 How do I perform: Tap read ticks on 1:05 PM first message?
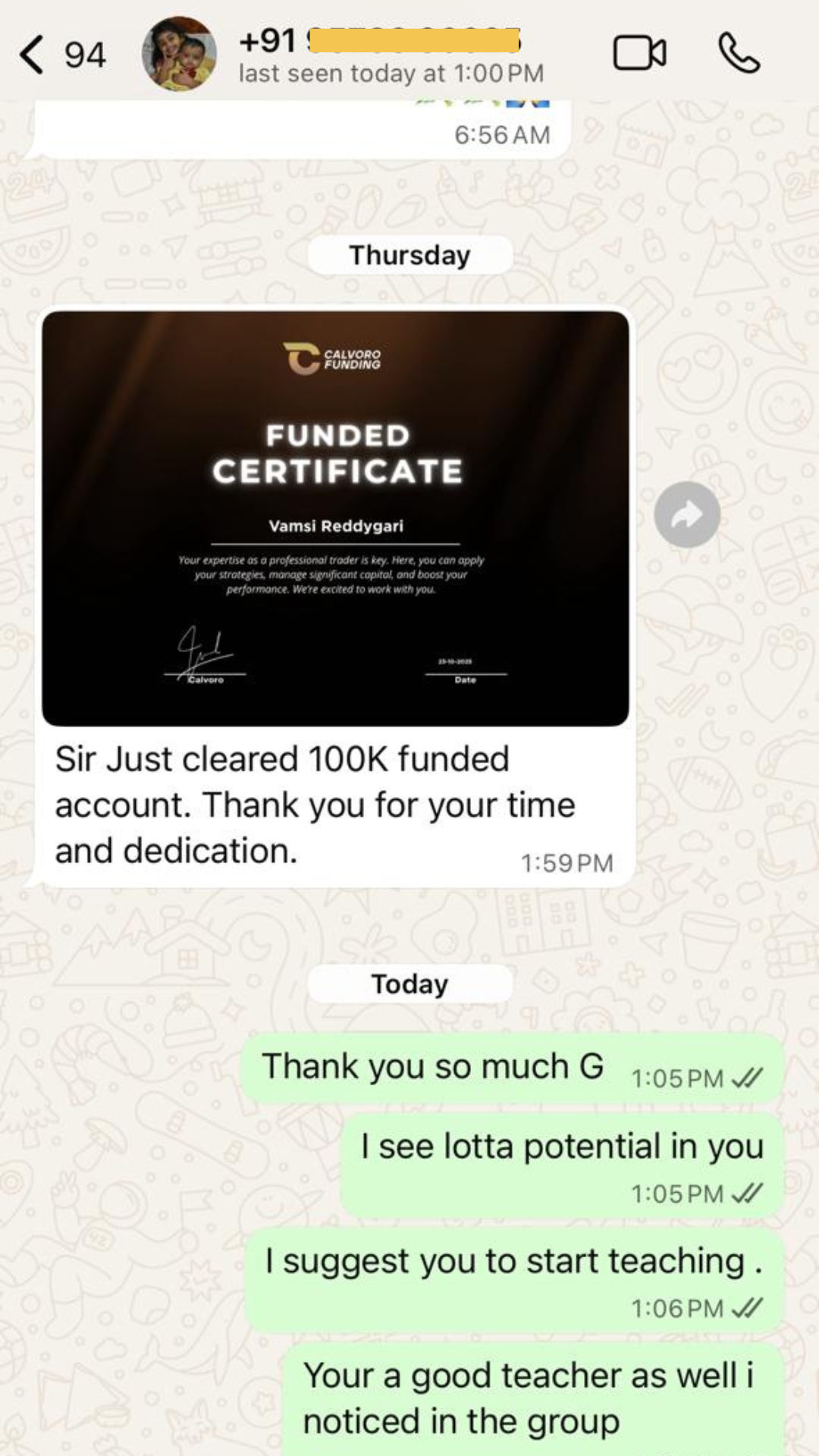747,1078
